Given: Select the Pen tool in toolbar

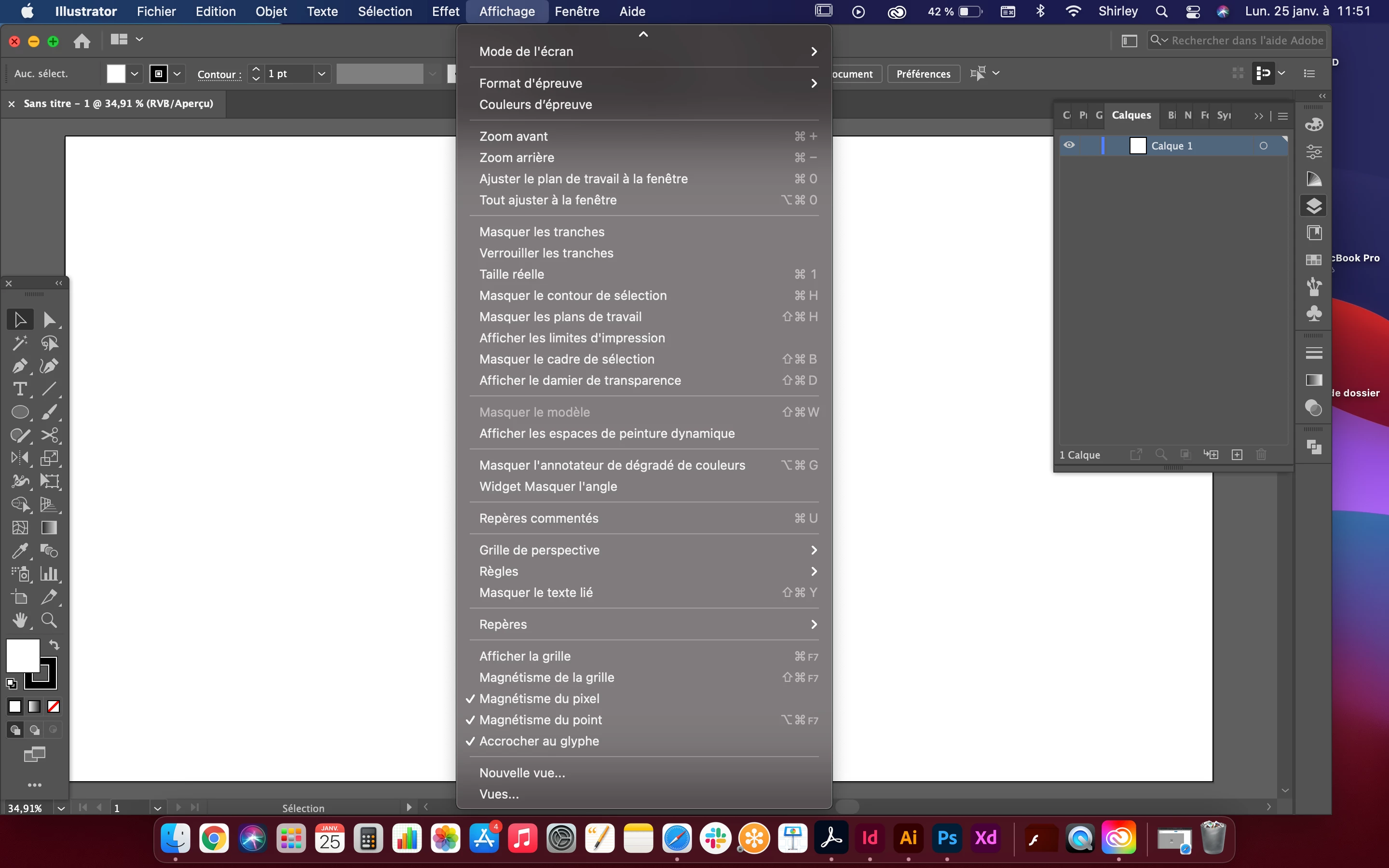Looking at the screenshot, I should [x=19, y=366].
